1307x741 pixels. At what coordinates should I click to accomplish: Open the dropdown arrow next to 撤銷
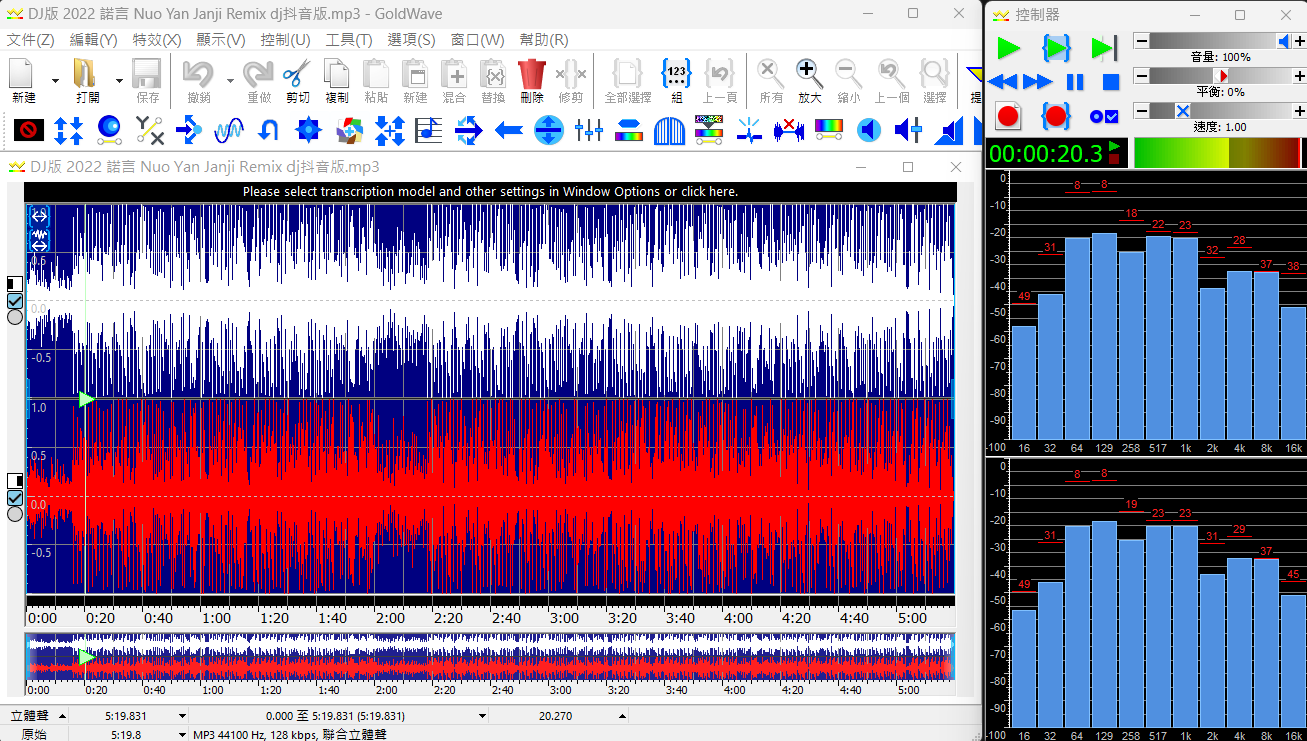pyautogui.click(x=230, y=81)
